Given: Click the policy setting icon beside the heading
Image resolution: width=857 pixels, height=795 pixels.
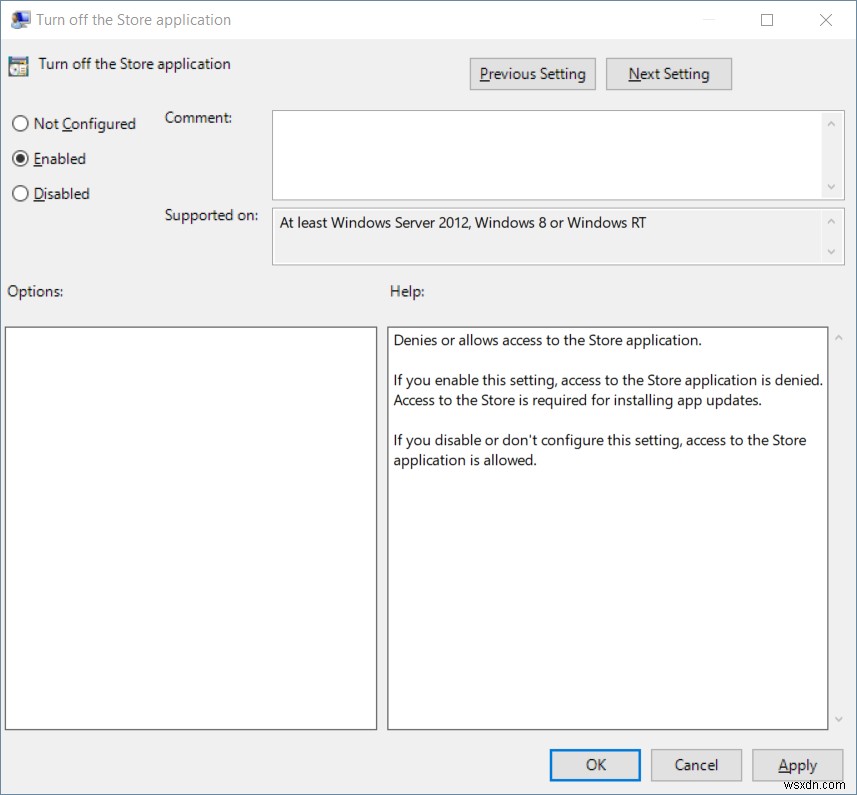Looking at the screenshot, I should pyautogui.click(x=18, y=66).
